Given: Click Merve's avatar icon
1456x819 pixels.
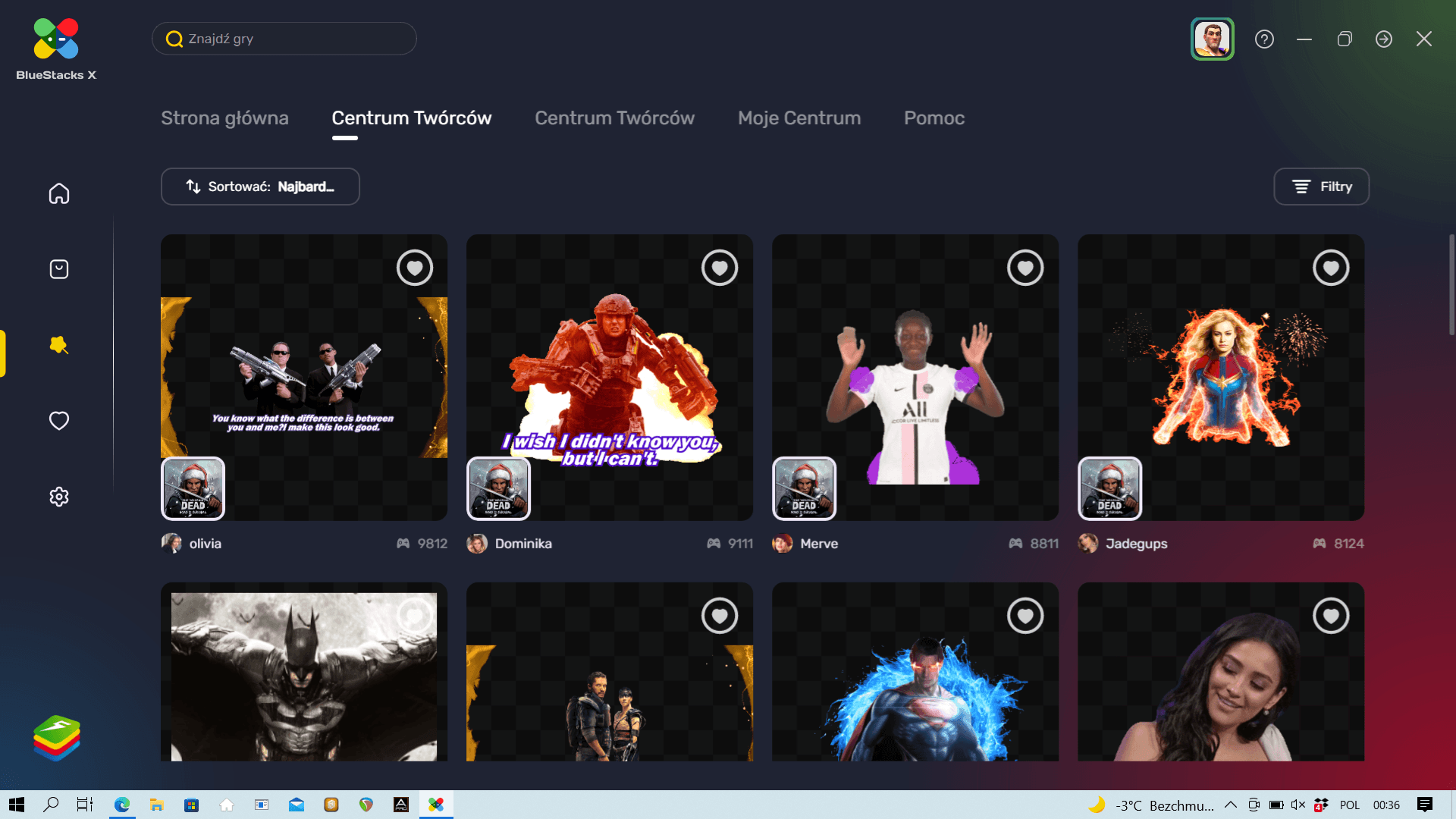Looking at the screenshot, I should coord(783,544).
